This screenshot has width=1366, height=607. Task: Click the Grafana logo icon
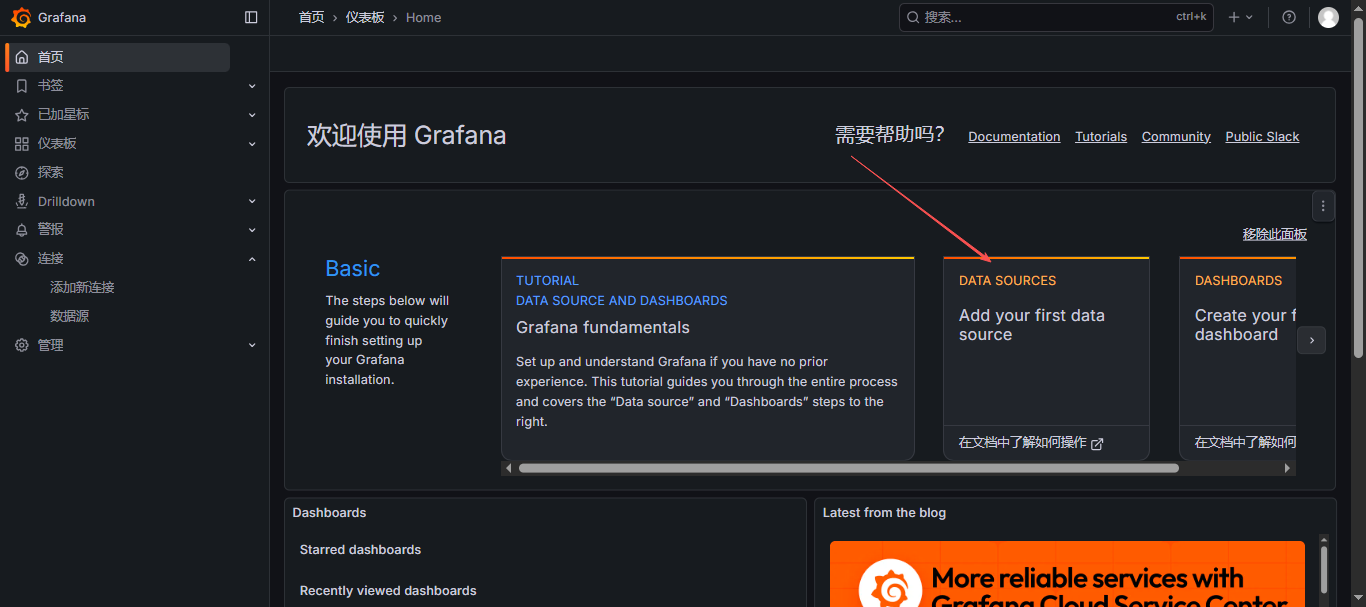click(x=21, y=17)
